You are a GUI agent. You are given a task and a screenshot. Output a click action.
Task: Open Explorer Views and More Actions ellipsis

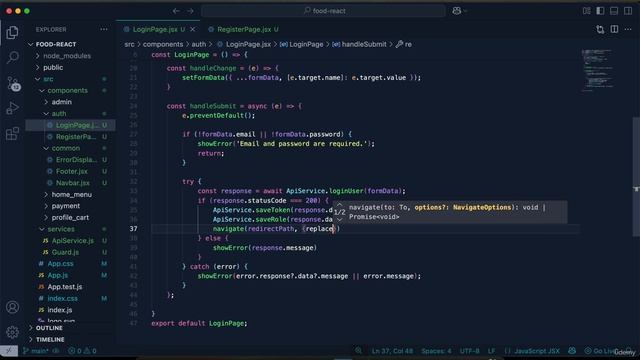(104, 29)
